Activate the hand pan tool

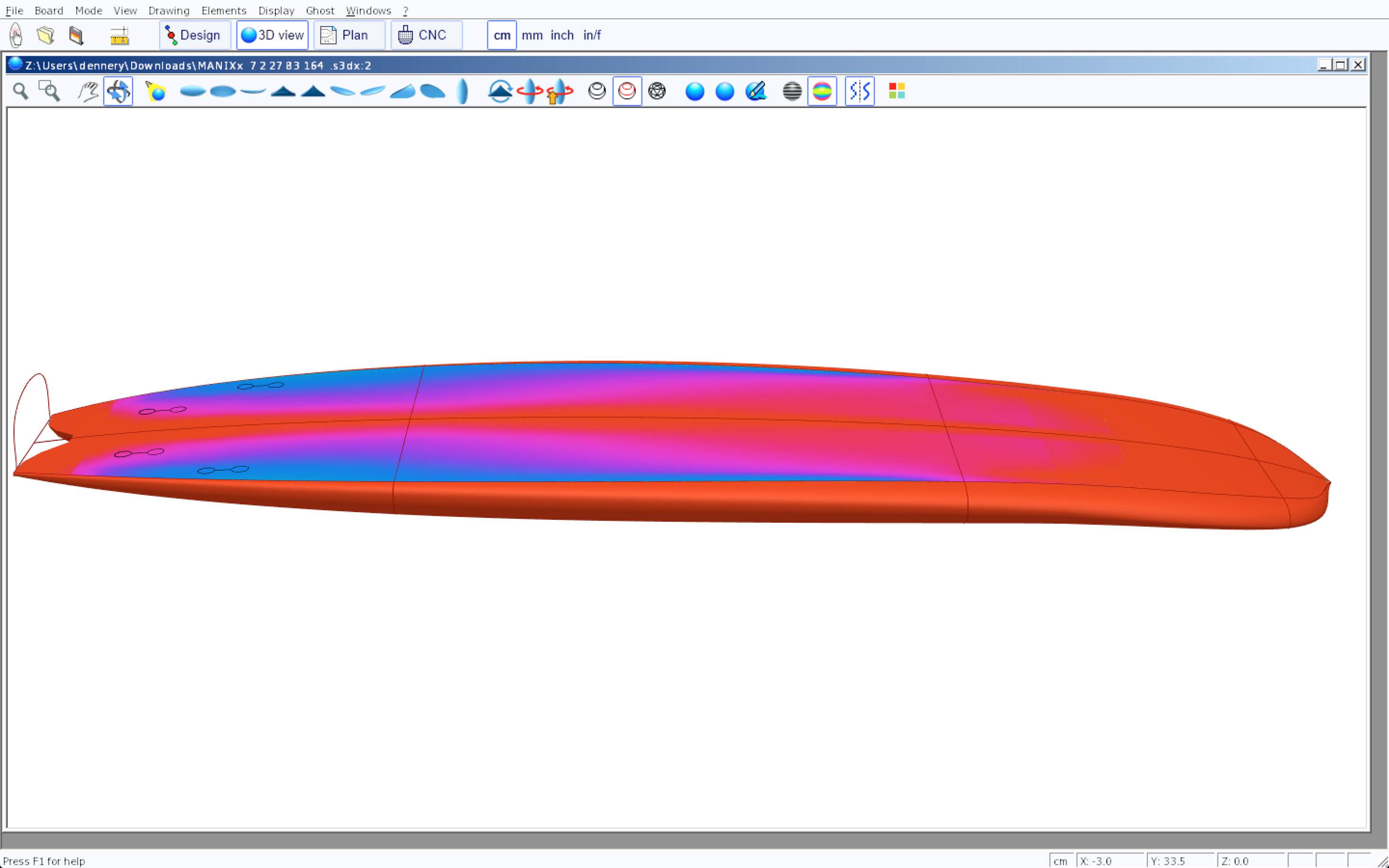88,91
